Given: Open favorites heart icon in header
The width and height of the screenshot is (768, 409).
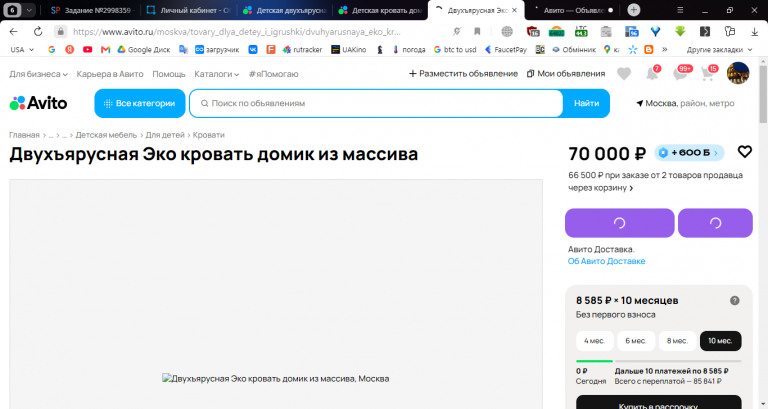Looking at the screenshot, I should point(624,73).
